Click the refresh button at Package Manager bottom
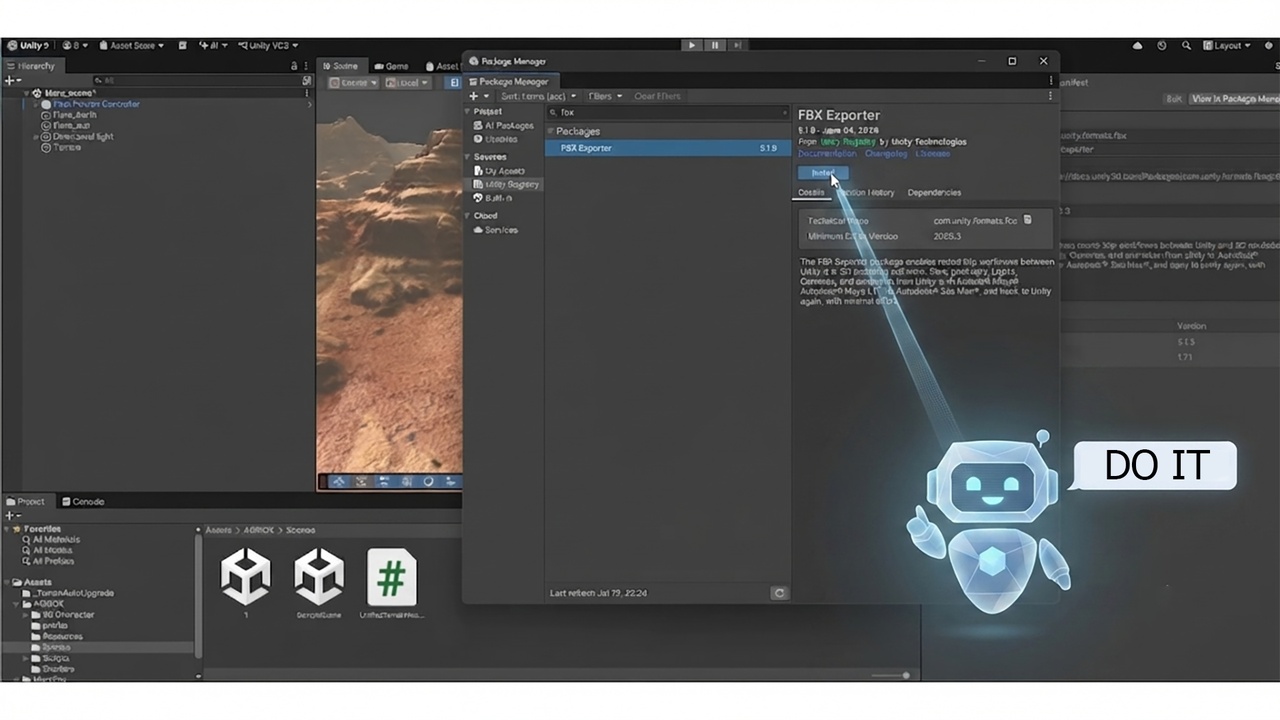Image resolution: width=1280 pixels, height=720 pixels. tap(780, 593)
